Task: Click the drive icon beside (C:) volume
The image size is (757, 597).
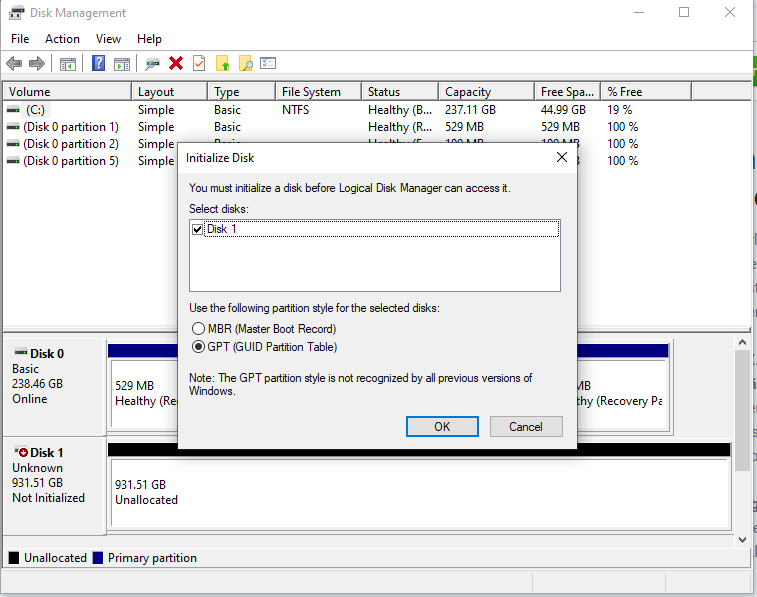Action: click(x=13, y=110)
